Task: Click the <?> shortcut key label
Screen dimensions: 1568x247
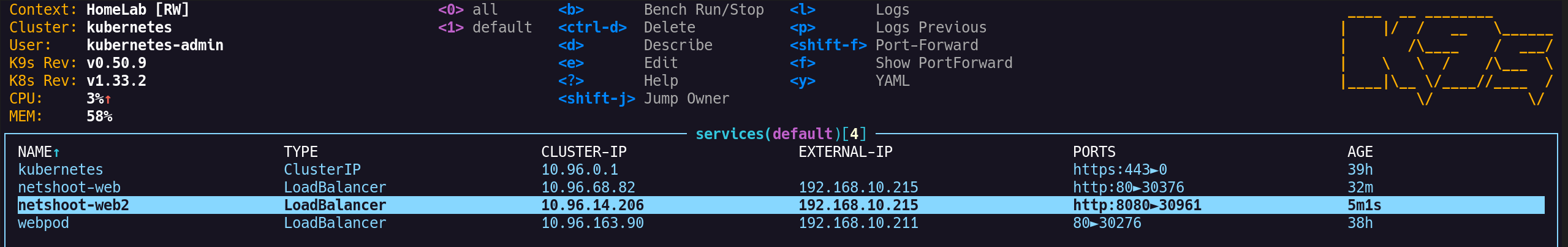Action: [x=571, y=81]
